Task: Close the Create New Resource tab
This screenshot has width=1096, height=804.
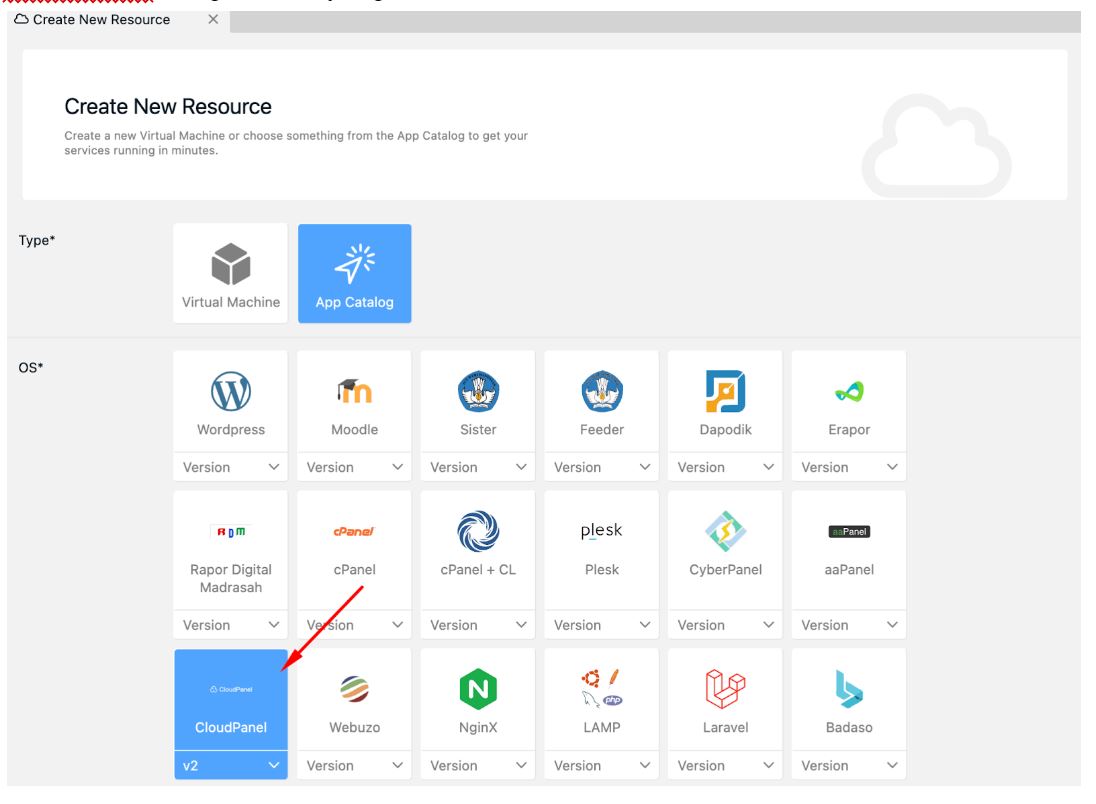Action: click(209, 17)
